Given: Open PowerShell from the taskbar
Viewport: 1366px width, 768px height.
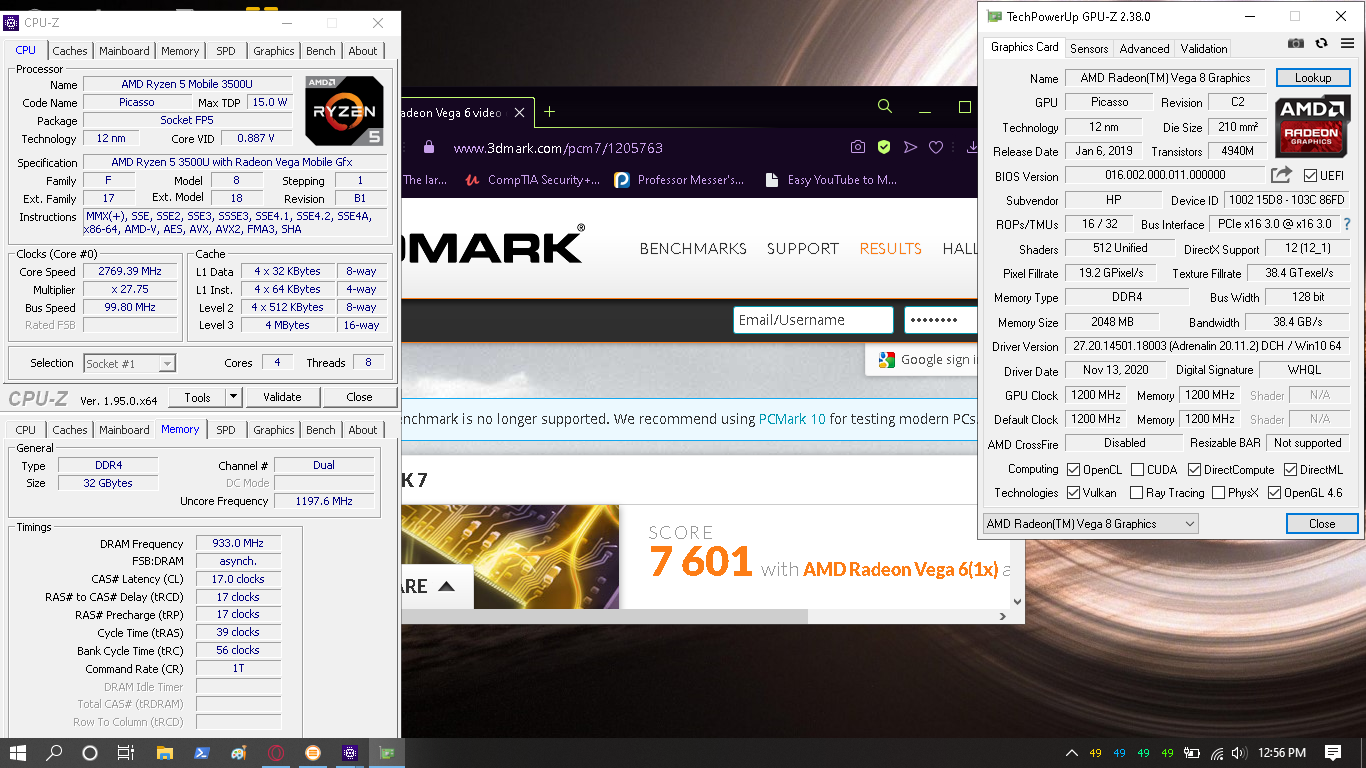Looking at the screenshot, I should click(x=201, y=753).
